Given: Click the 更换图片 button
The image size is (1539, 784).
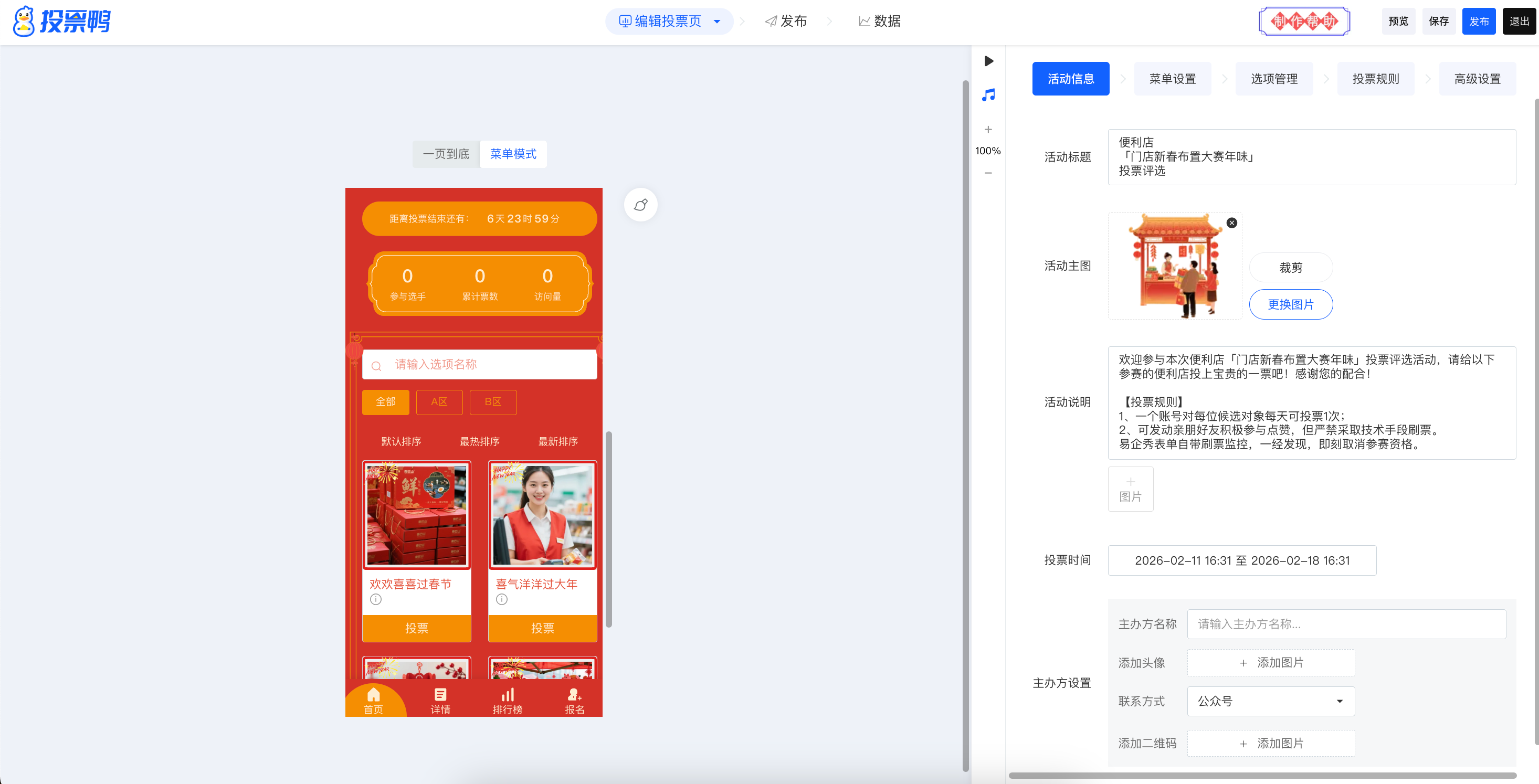Looking at the screenshot, I should (1291, 304).
